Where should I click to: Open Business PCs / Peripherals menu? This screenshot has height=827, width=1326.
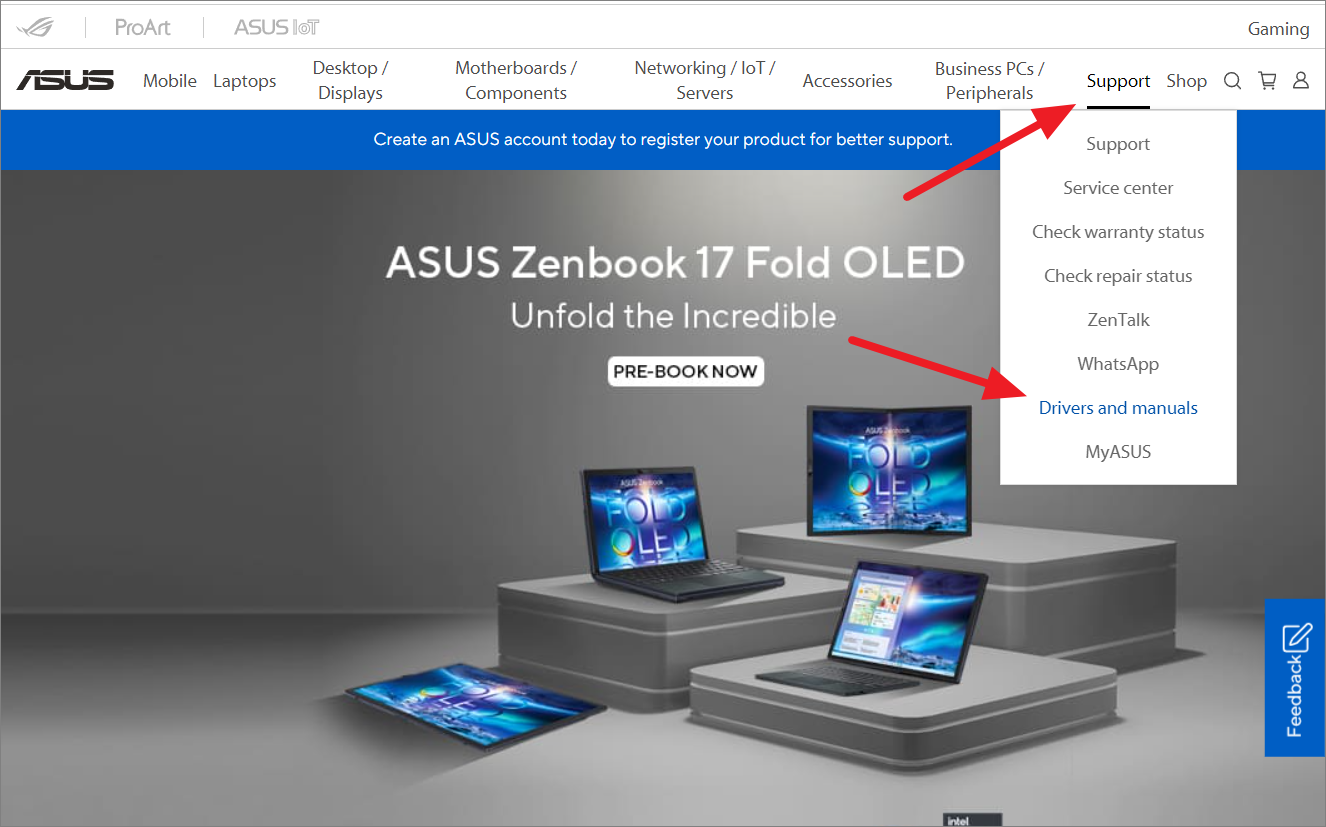[989, 80]
